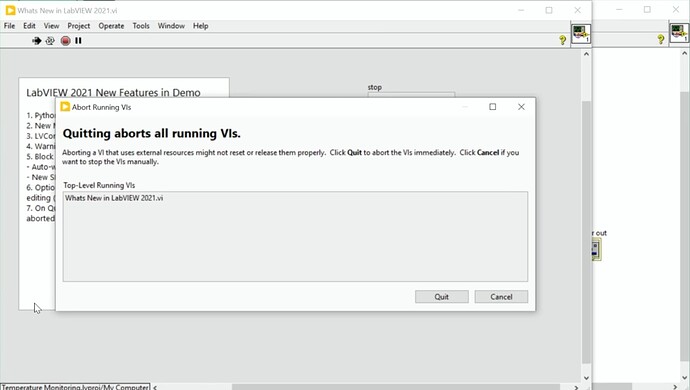Open the File menu

(x=9, y=26)
